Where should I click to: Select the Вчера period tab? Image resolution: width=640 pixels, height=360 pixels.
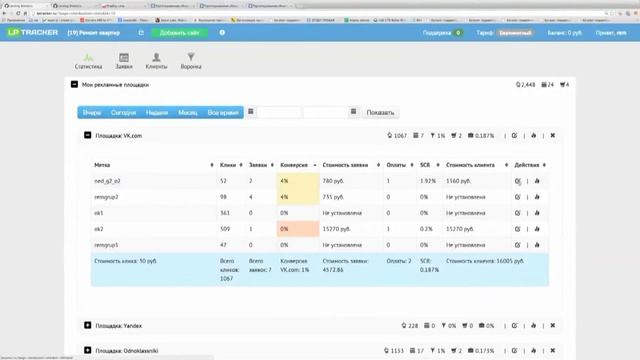(x=91, y=112)
